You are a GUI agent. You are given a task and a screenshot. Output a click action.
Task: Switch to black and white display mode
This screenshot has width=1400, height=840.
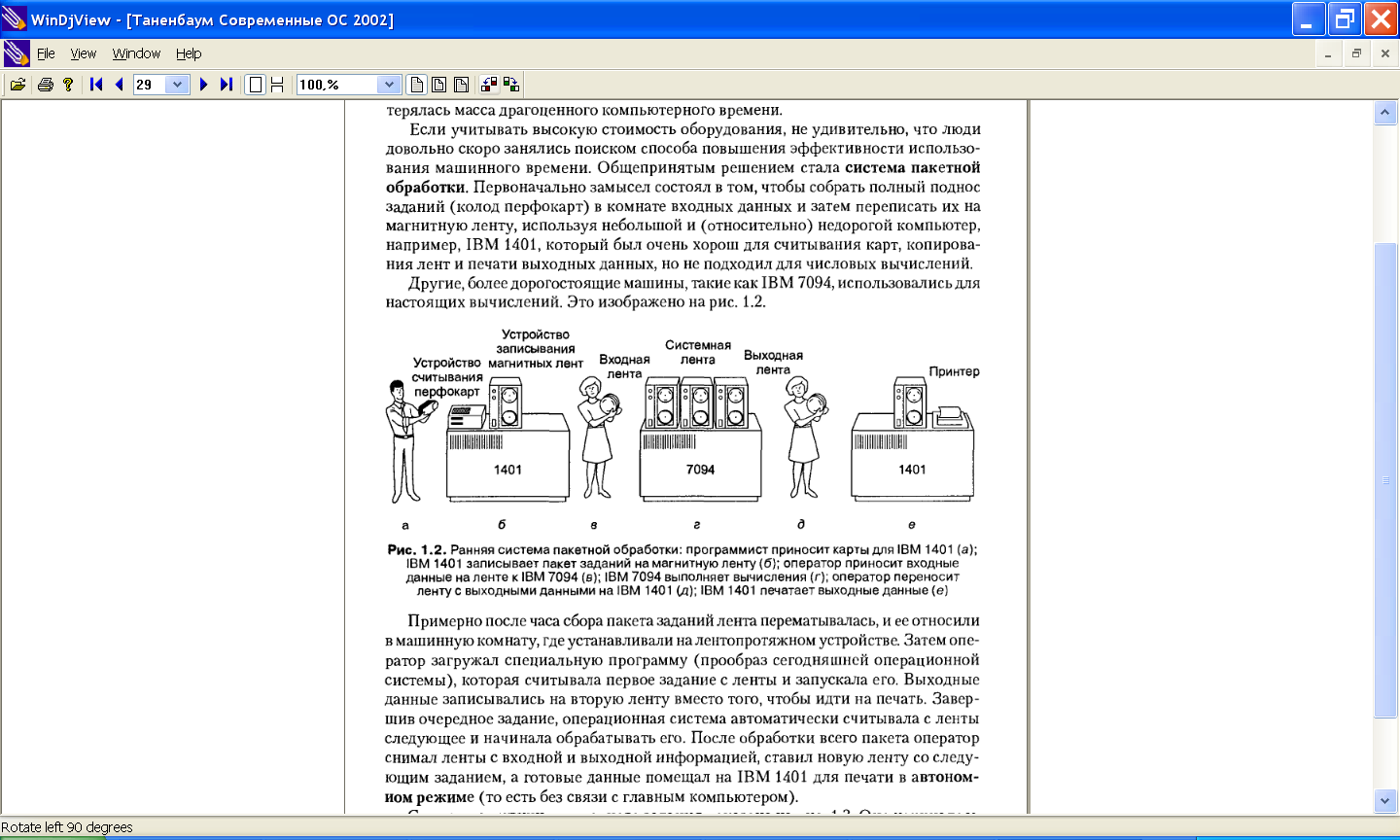pyautogui.click(x=438, y=85)
